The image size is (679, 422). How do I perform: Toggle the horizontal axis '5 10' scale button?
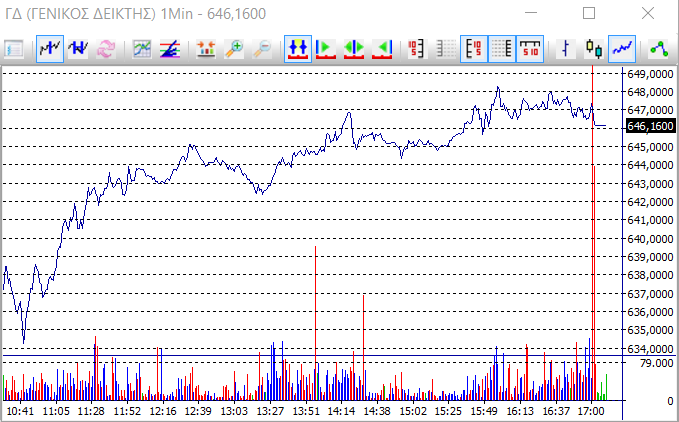pos(530,49)
